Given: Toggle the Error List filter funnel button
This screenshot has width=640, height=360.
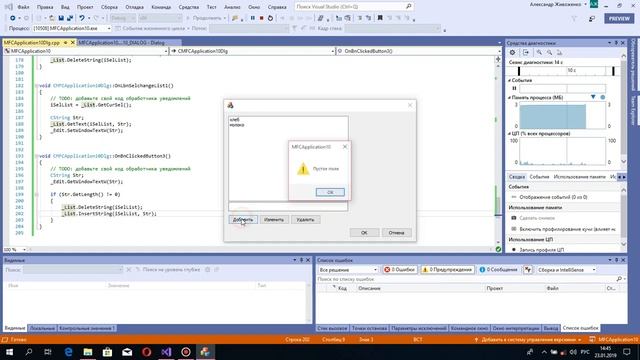Looking at the screenshot, I should click(528, 270).
